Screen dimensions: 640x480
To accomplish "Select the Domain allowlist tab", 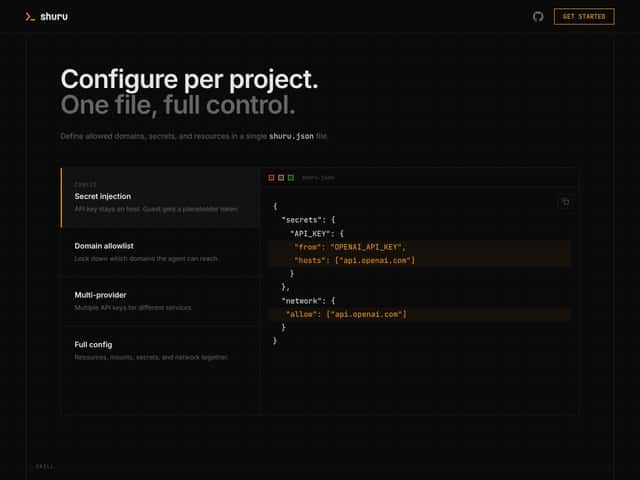I will (160, 252).
